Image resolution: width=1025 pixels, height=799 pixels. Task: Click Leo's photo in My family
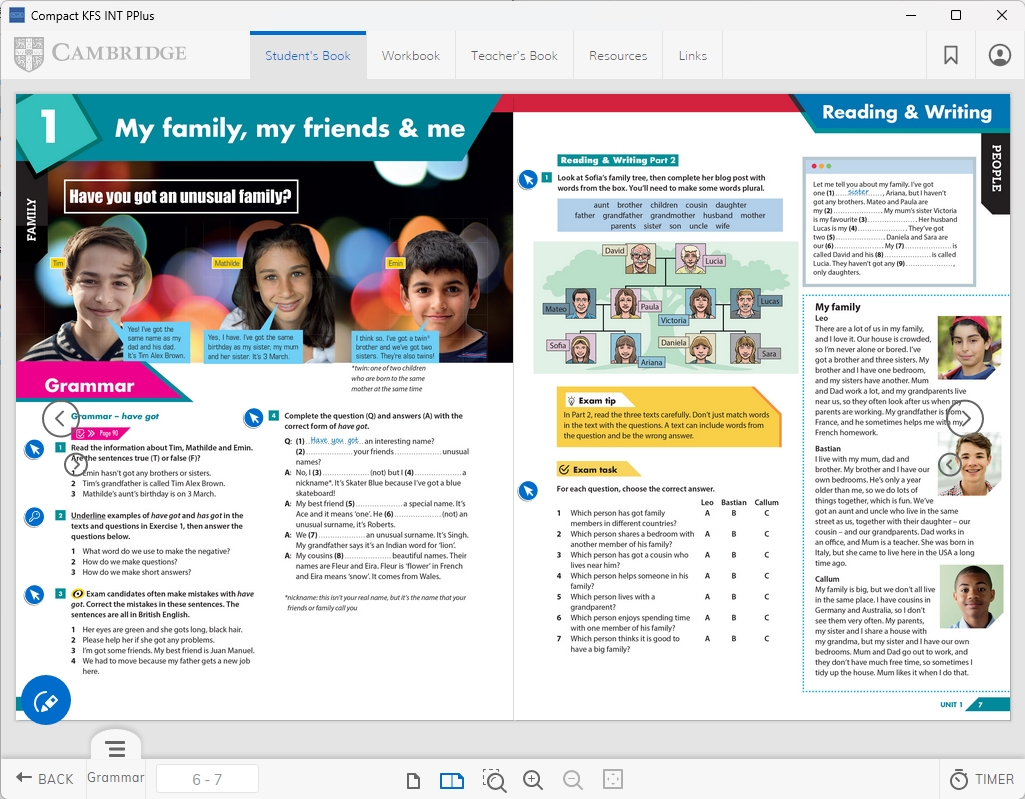970,348
